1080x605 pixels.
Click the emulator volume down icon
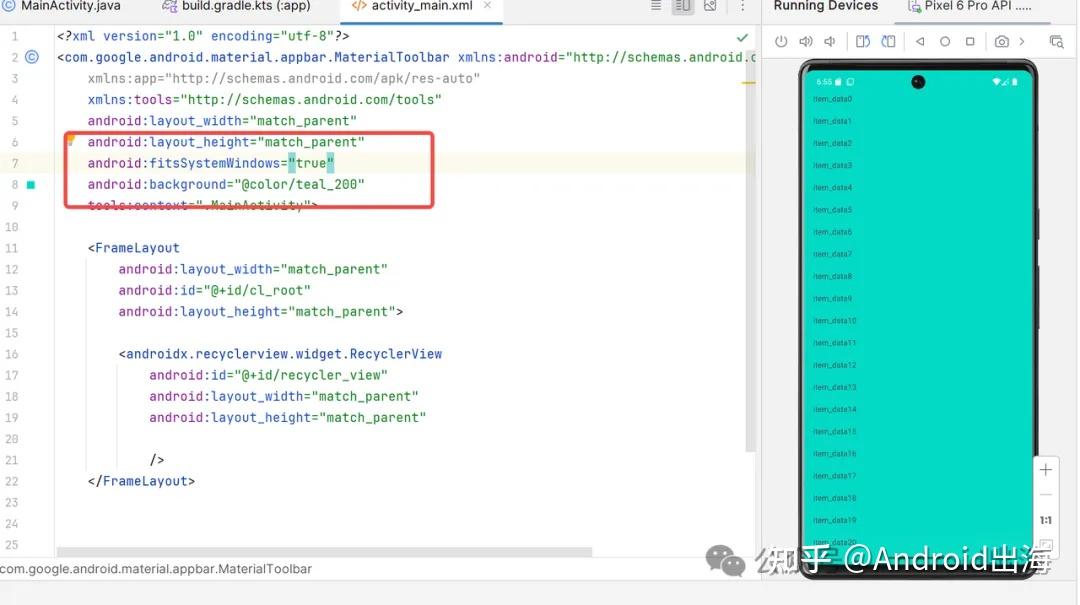tap(830, 42)
